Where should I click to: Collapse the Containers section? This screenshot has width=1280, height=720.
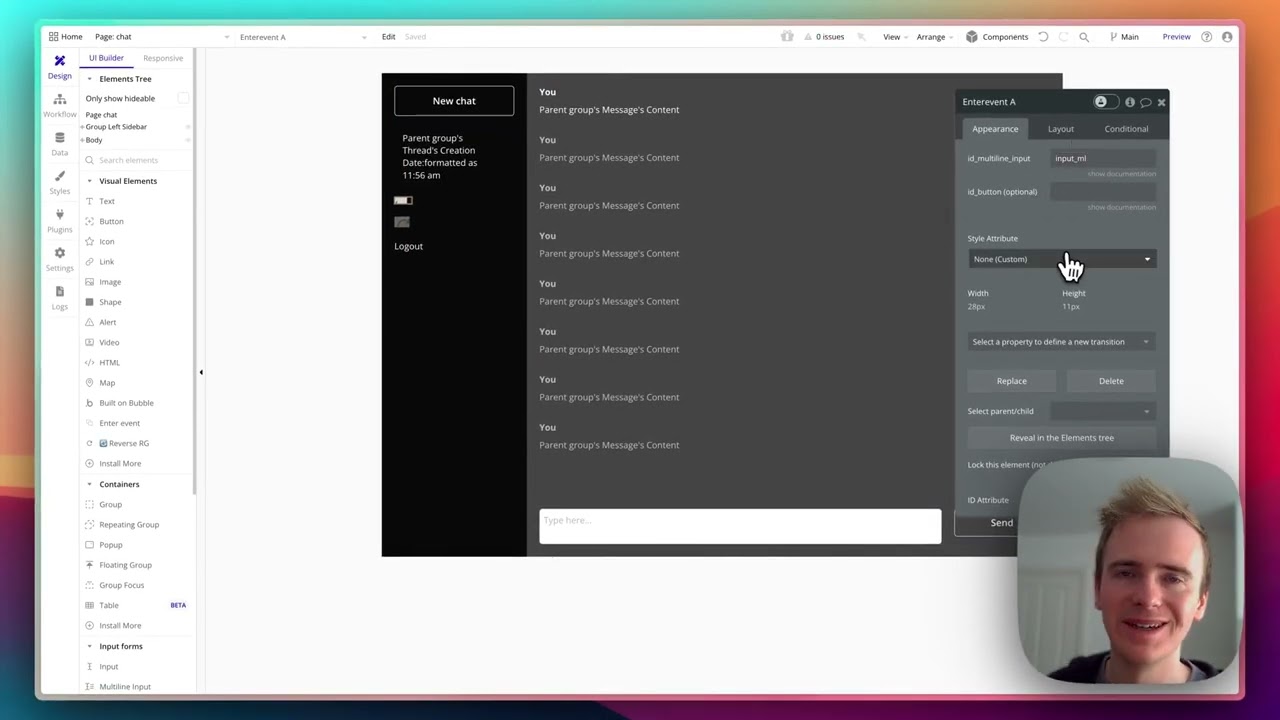click(89, 484)
